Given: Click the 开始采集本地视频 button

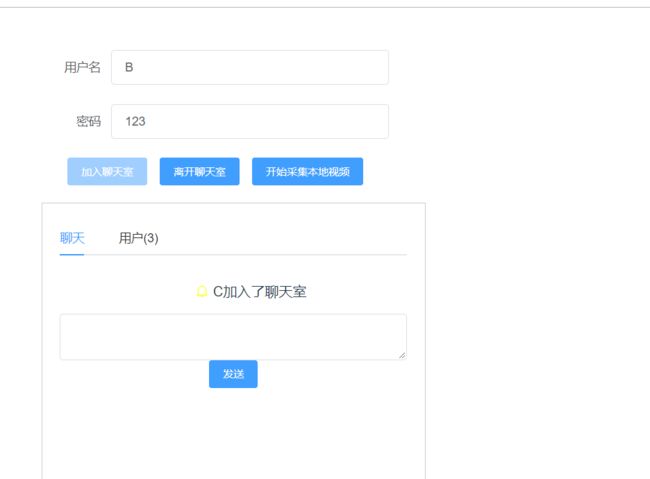Looking at the screenshot, I should pyautogui.click(x=308, y=171).
